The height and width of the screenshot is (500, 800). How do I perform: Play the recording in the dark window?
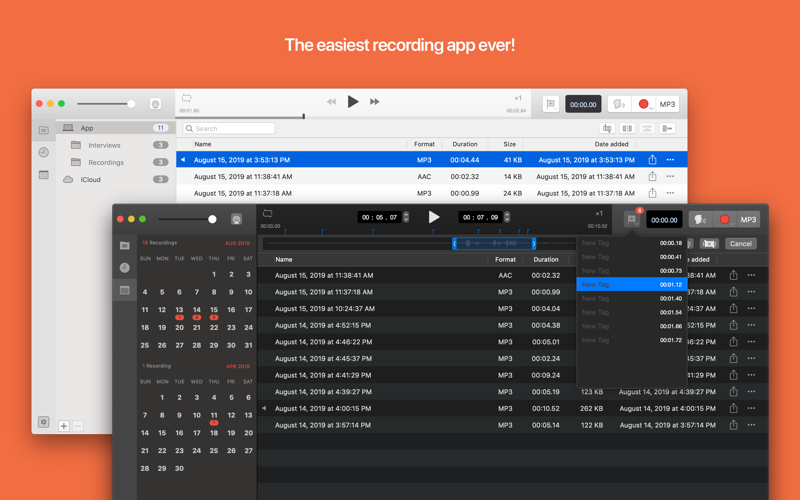(434, 217)
